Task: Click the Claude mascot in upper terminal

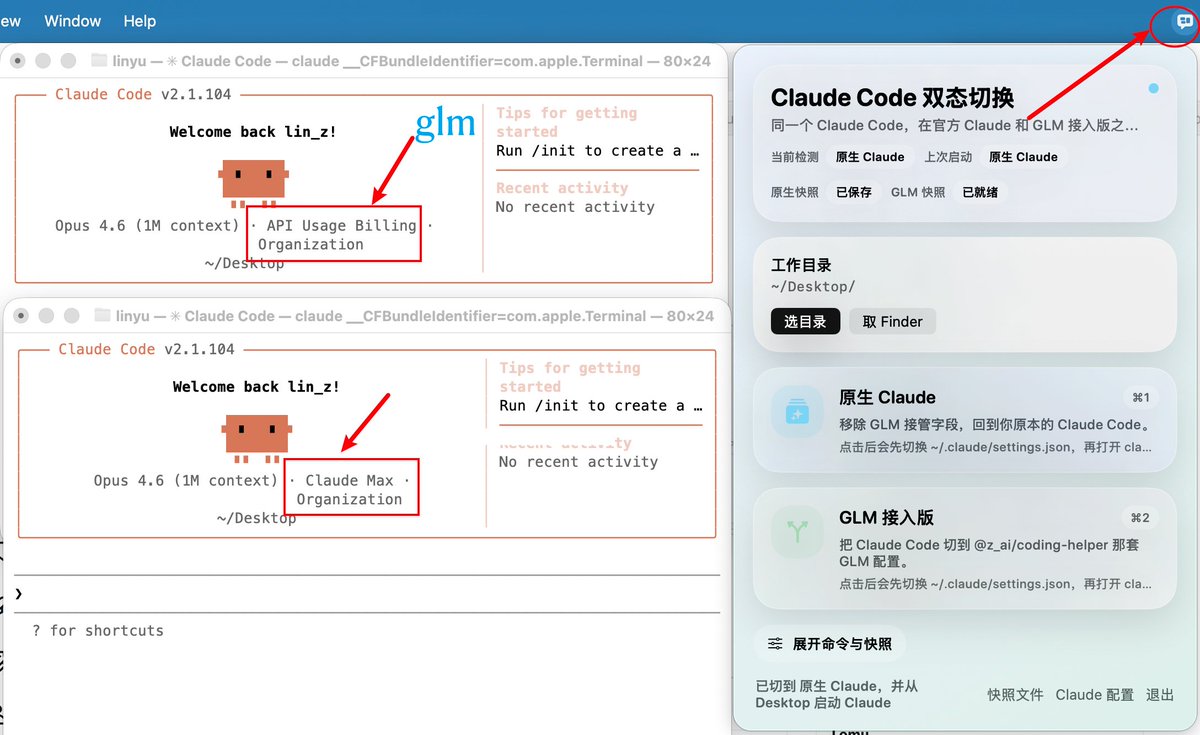Action: (x=253, y=182)
